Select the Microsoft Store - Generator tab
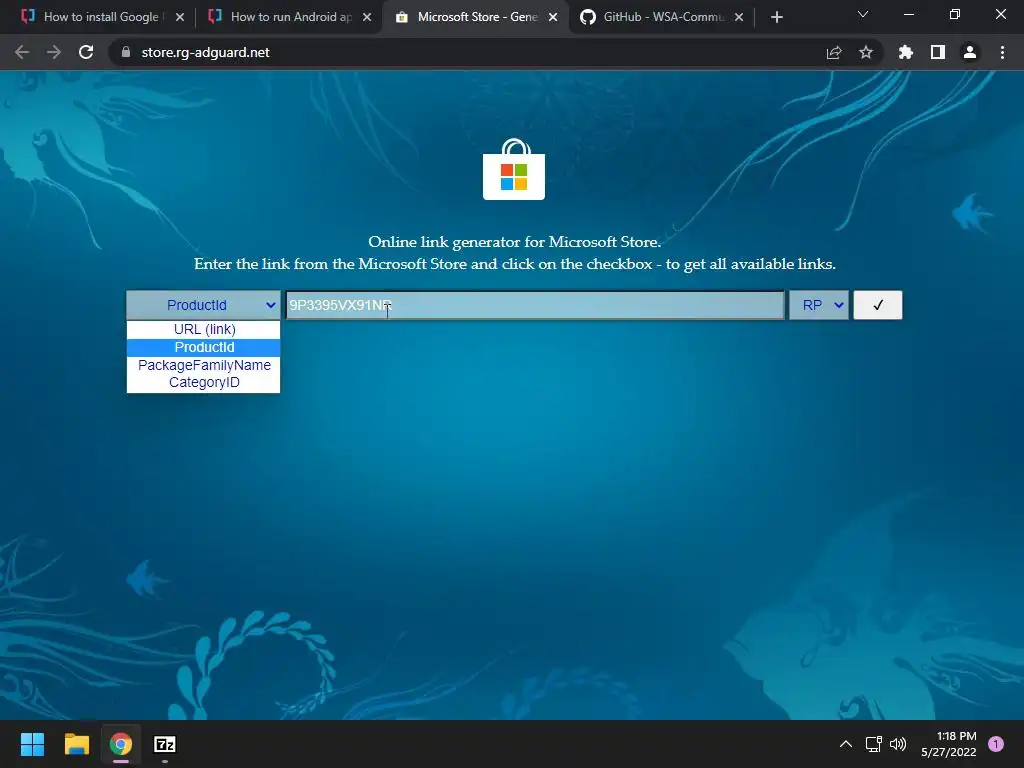 (x=477, y=17)
